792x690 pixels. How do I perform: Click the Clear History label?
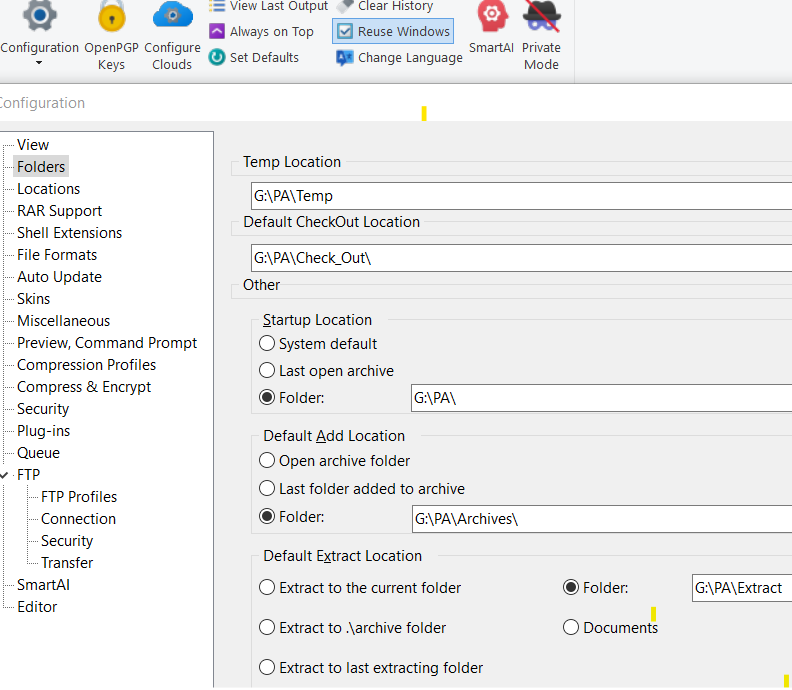(x=395, y=6)
